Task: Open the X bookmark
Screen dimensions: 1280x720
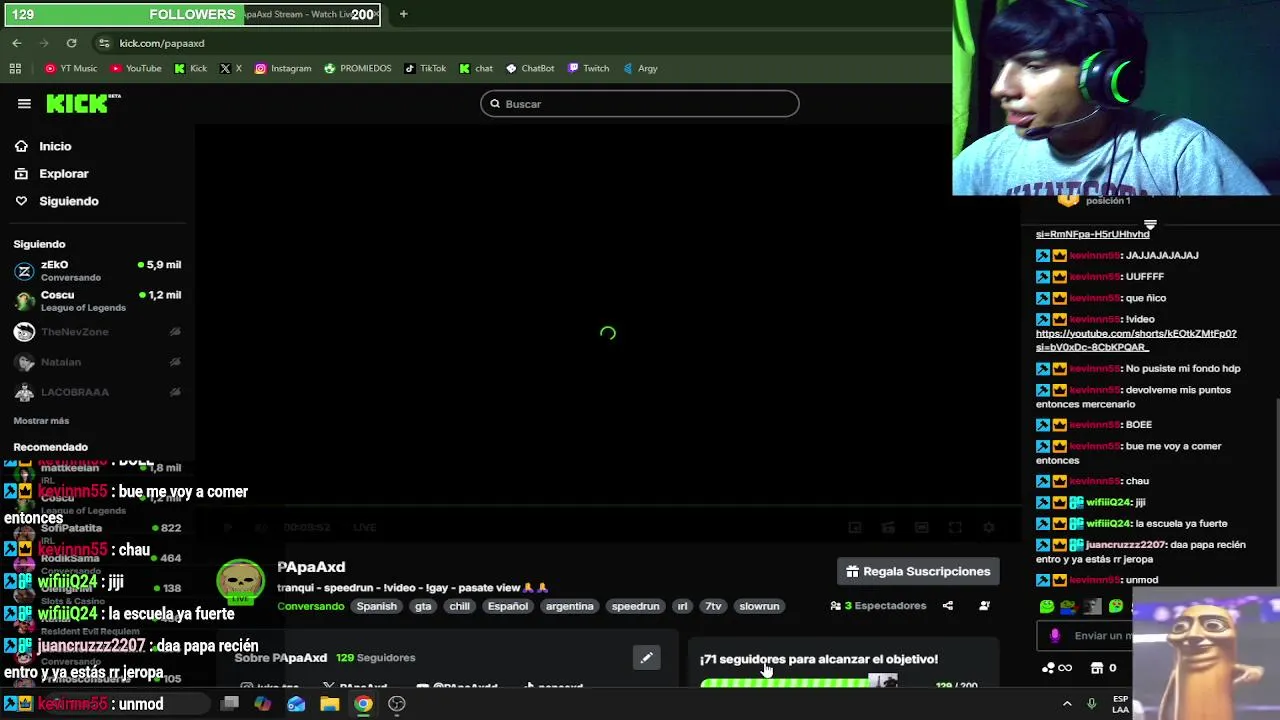Action: click(231, 68)
